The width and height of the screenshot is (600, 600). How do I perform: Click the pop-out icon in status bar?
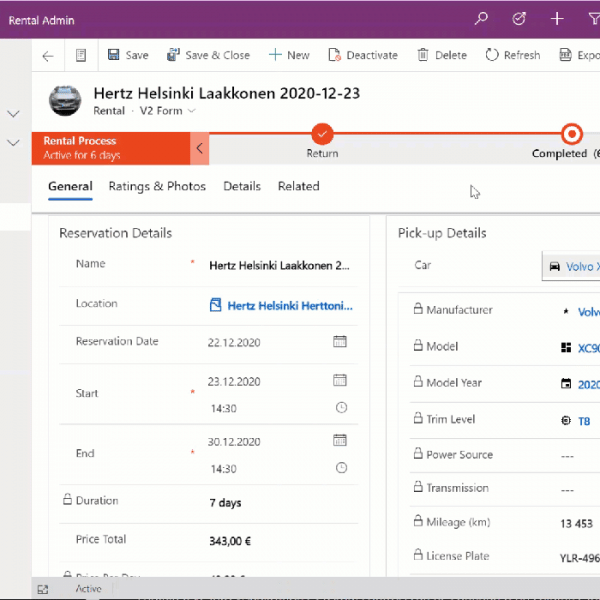[x=42, y=589]
